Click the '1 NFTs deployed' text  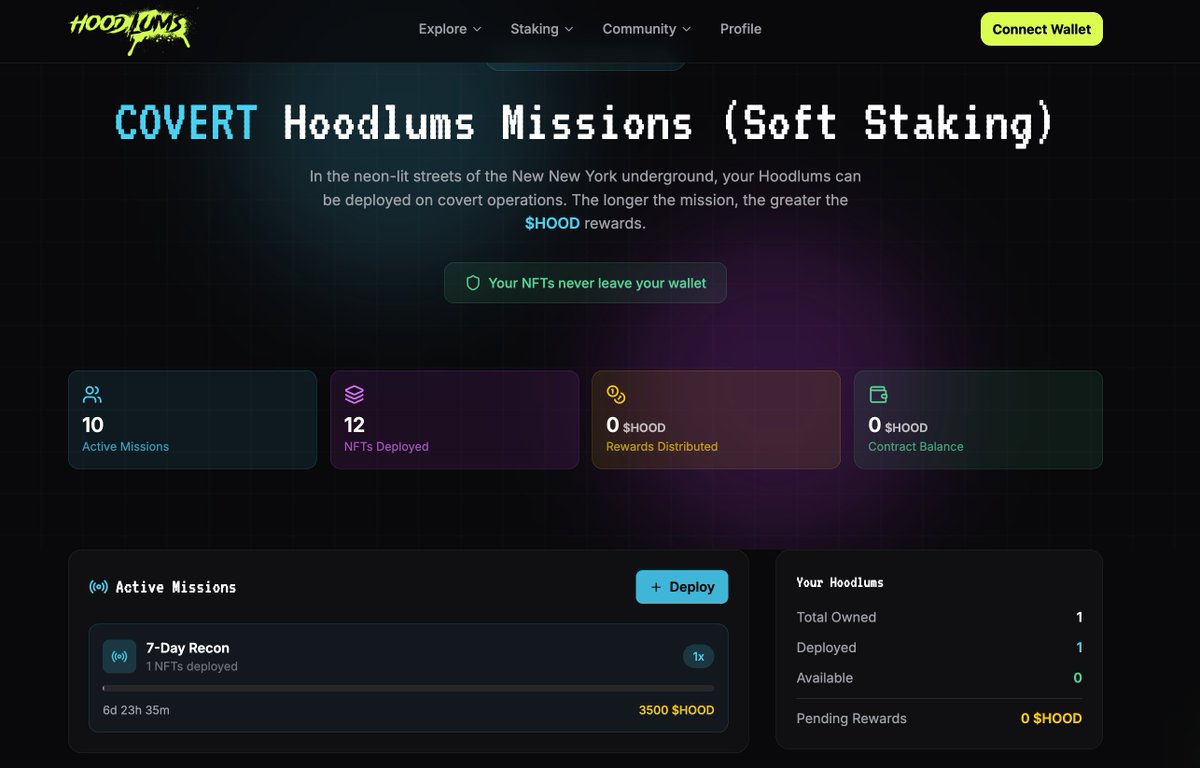(x=192, y=666)
